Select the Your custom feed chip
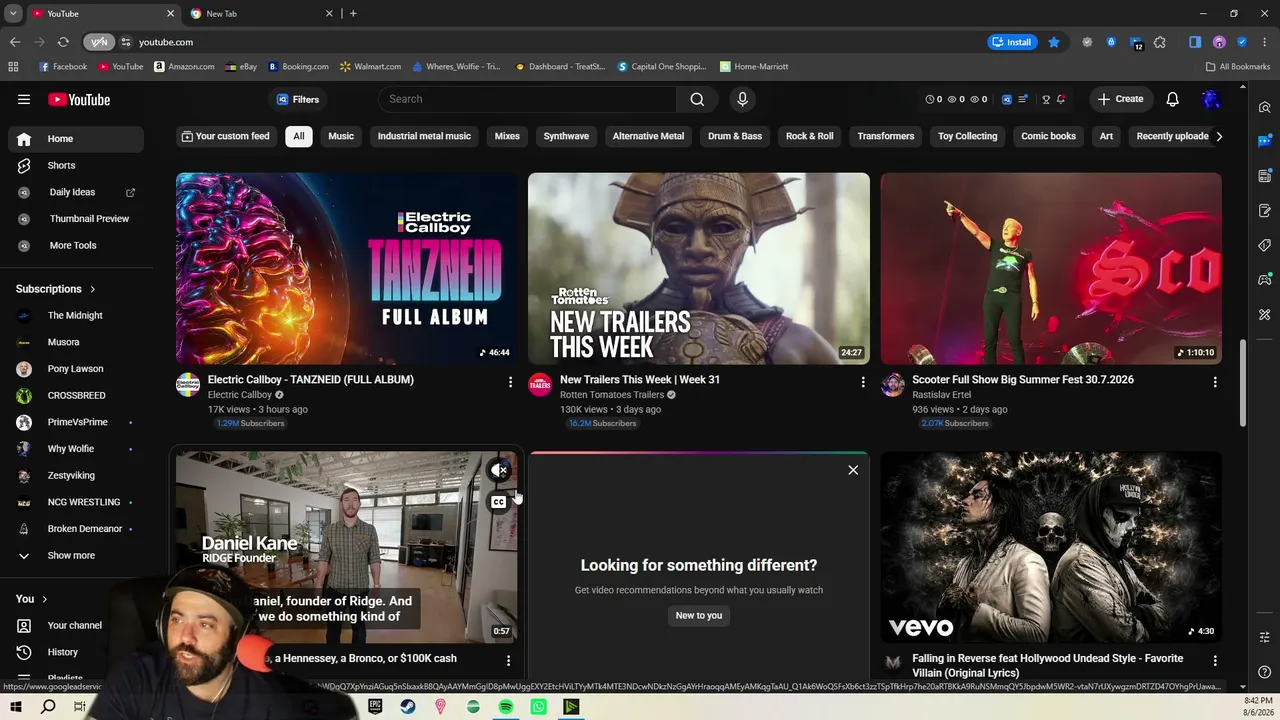 point(225,136)
